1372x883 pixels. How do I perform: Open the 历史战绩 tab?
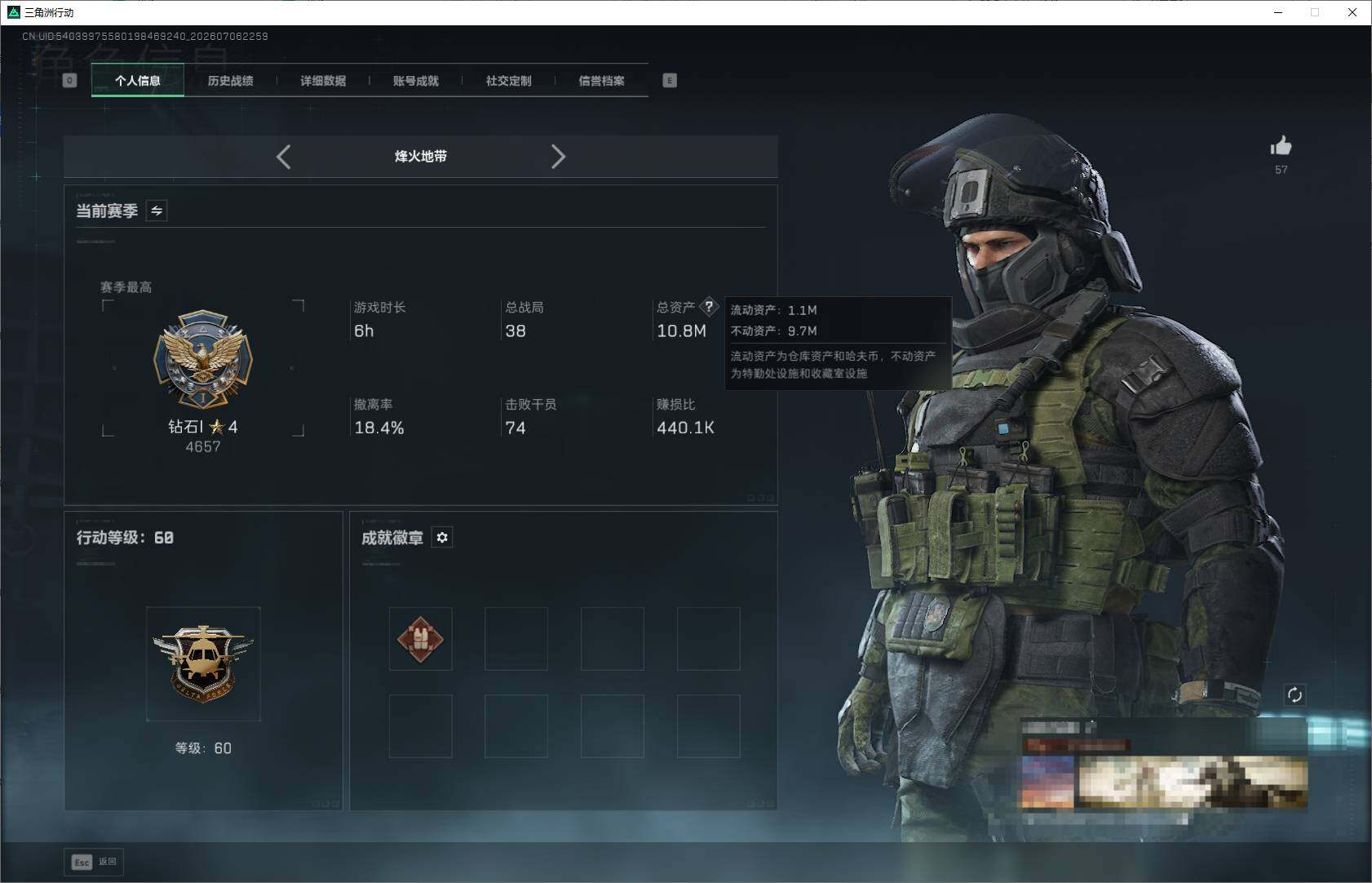pyautogui.click(x=230, y=81)
